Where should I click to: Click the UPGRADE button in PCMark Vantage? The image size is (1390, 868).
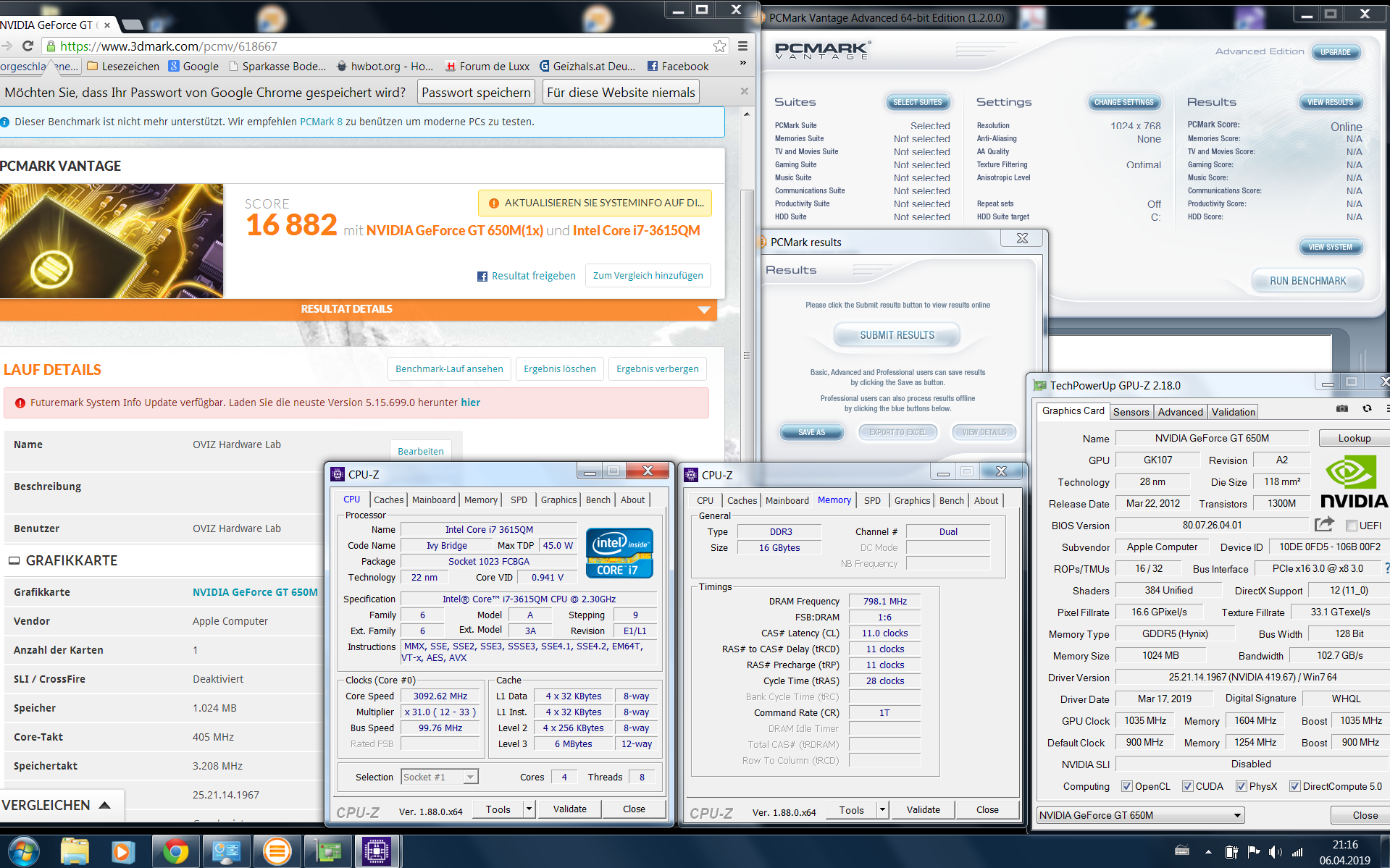[x=1335, y=52]
